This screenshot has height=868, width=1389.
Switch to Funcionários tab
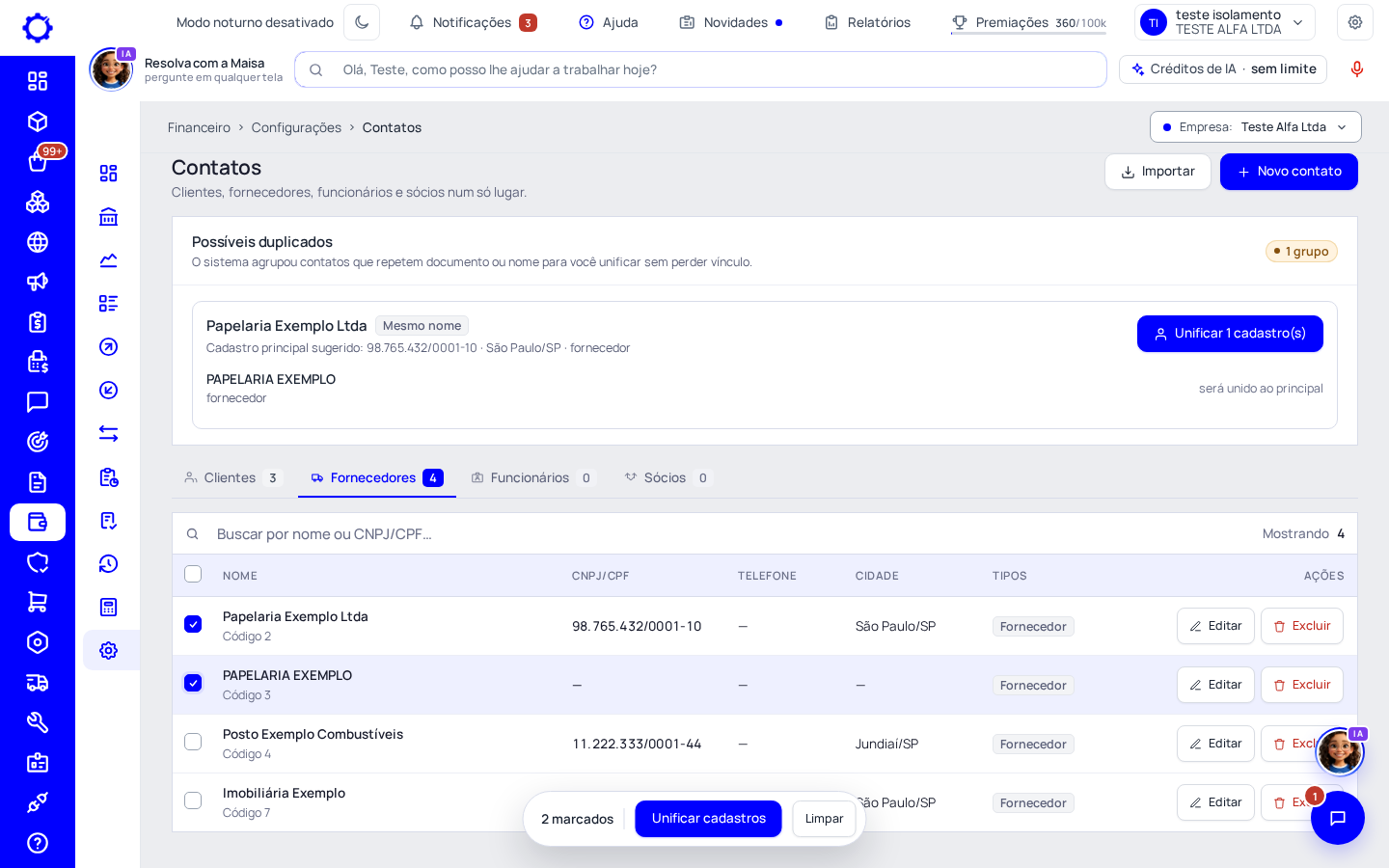click(533, 477)
